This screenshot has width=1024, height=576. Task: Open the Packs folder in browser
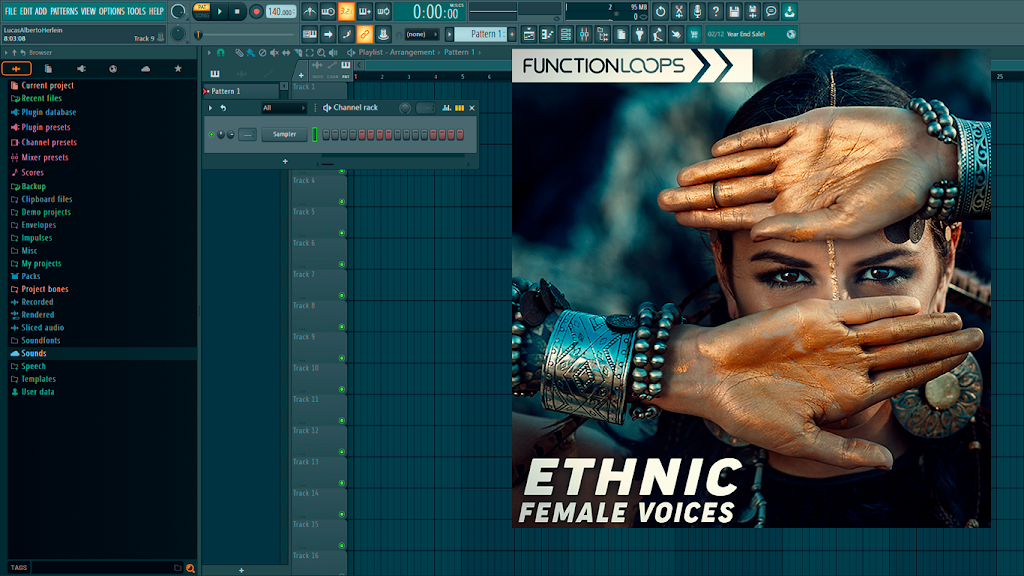coord(31,276)
